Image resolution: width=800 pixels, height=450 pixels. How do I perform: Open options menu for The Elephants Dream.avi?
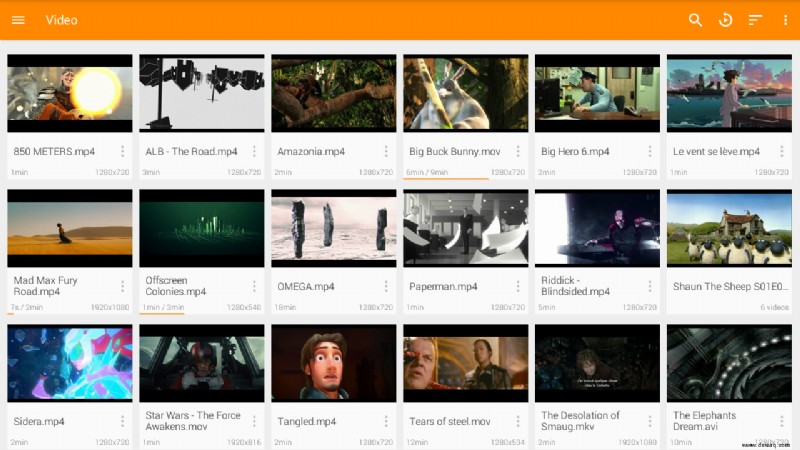point(782,421)
